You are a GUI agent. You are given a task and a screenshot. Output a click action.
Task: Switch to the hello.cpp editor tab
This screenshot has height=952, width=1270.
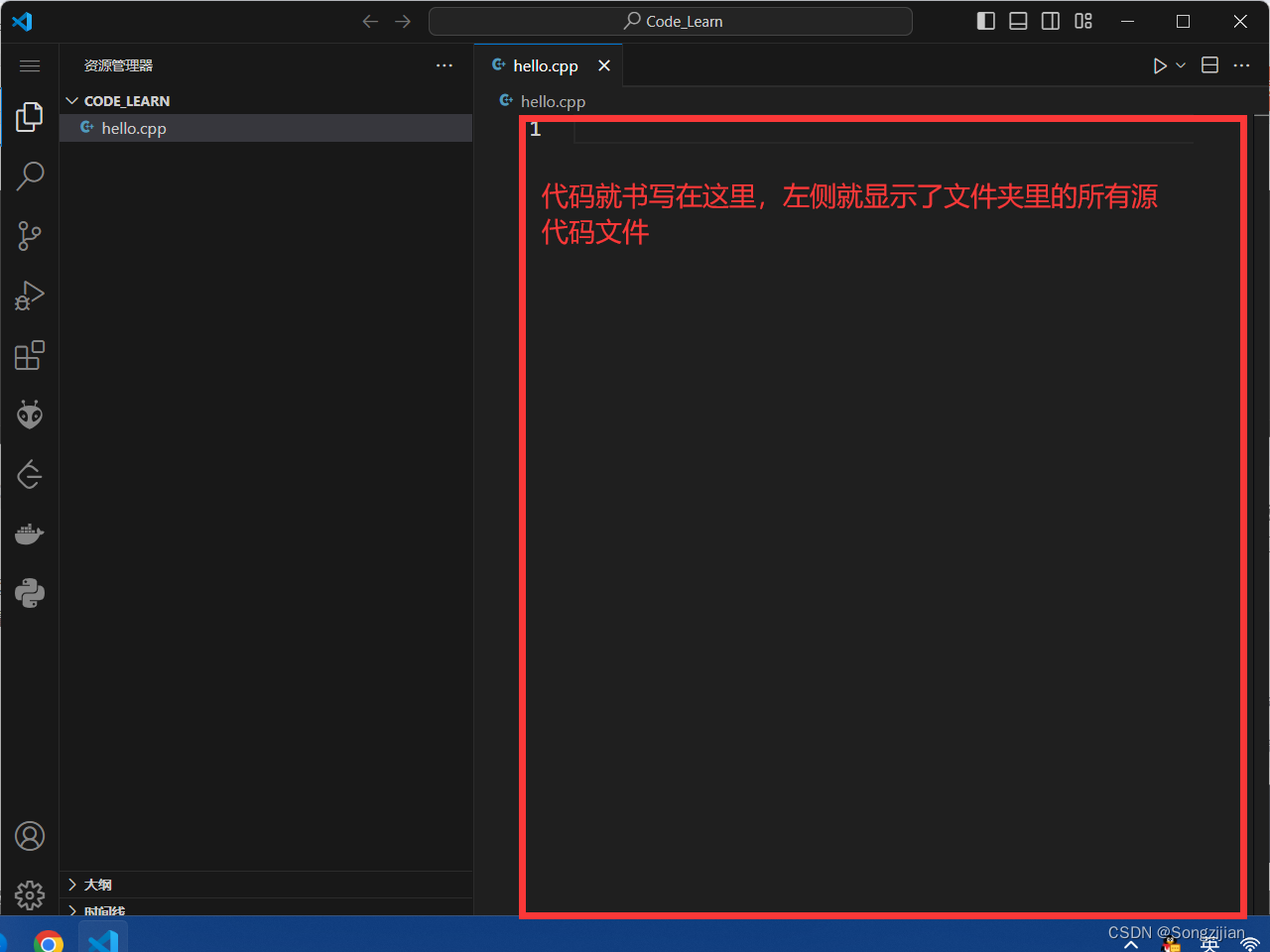point(549,65)
